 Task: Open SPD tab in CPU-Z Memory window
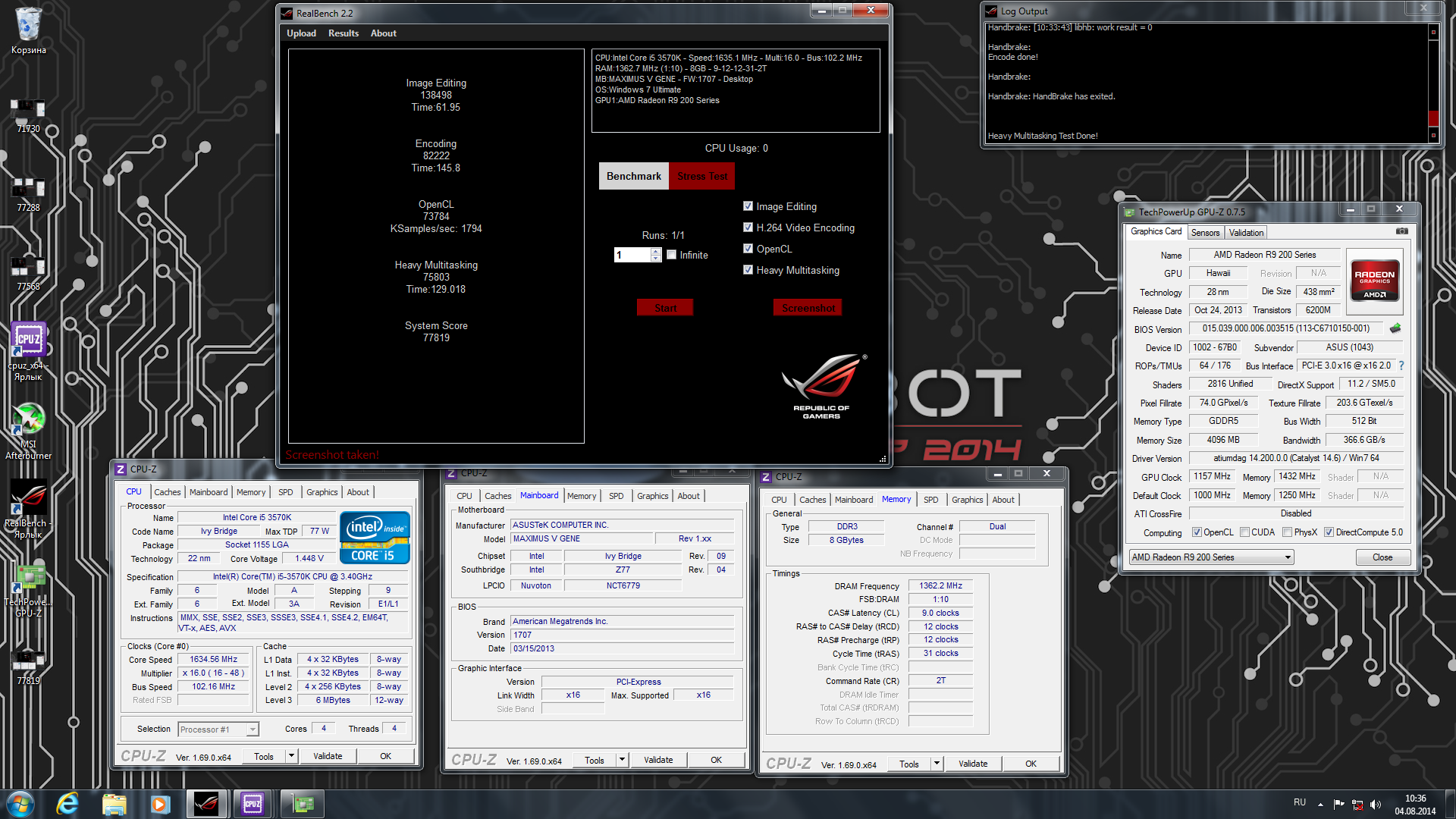click(x=930, y=500)
